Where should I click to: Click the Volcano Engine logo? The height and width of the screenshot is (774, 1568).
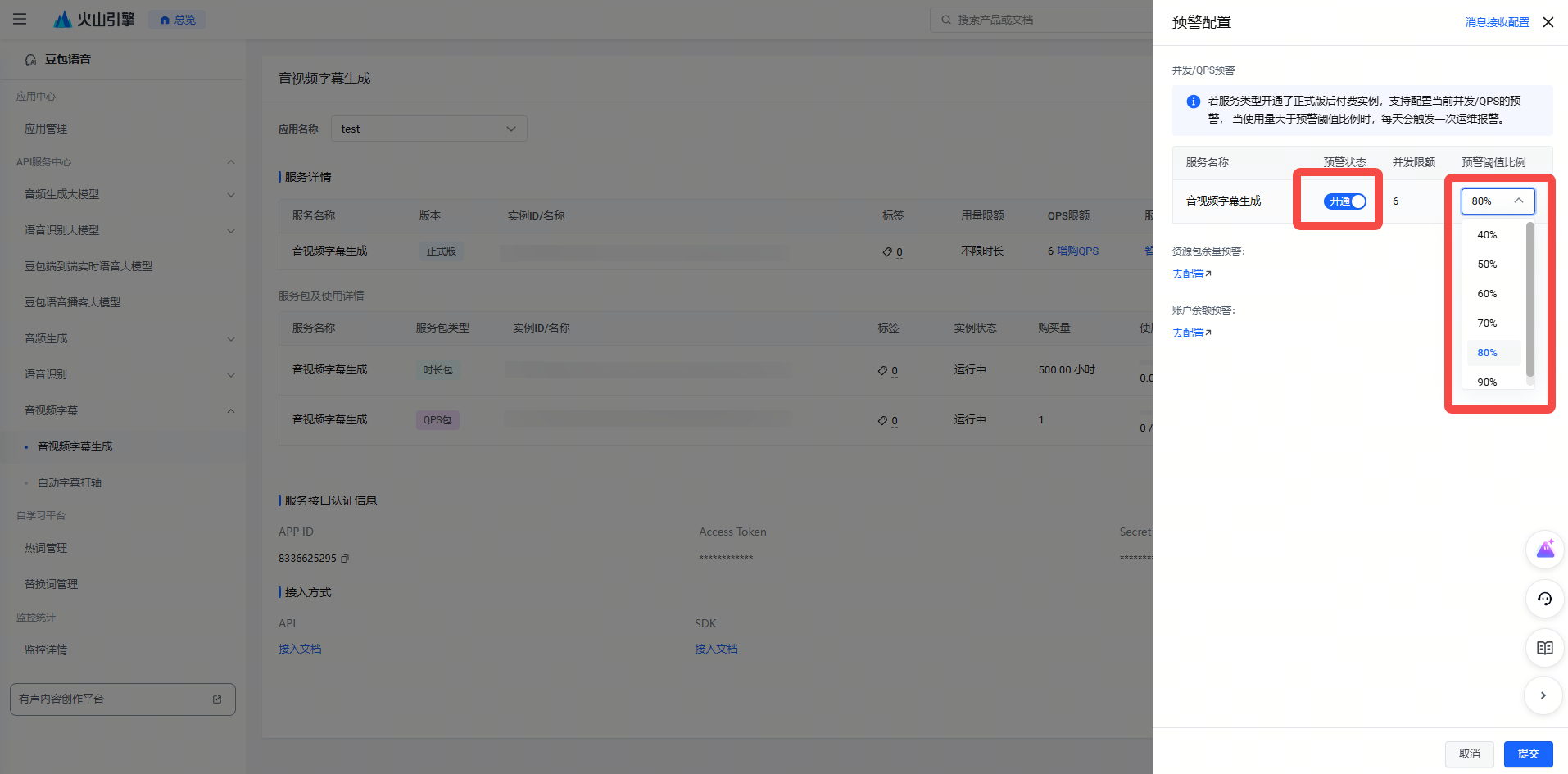click(93, 19)
